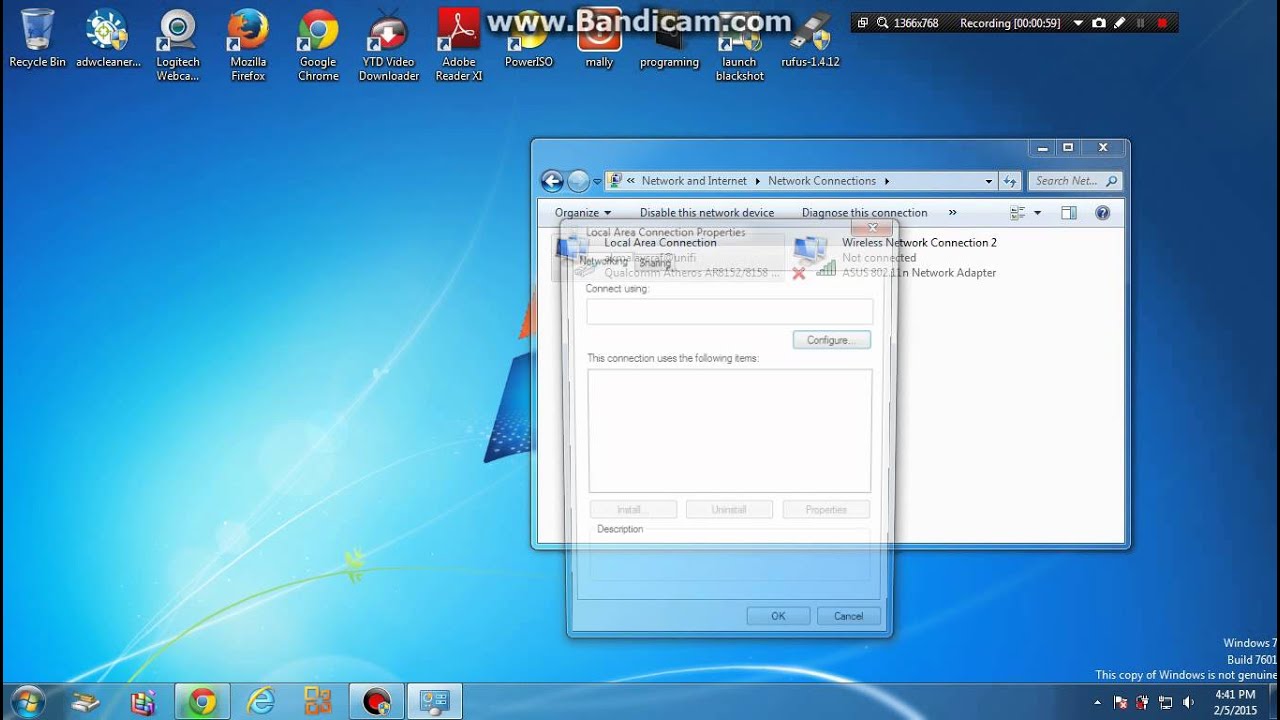This screenshot has width=1280, height=720.
Task: Open PowerISO desktop shortcut
Action: [x=529, y=40]
